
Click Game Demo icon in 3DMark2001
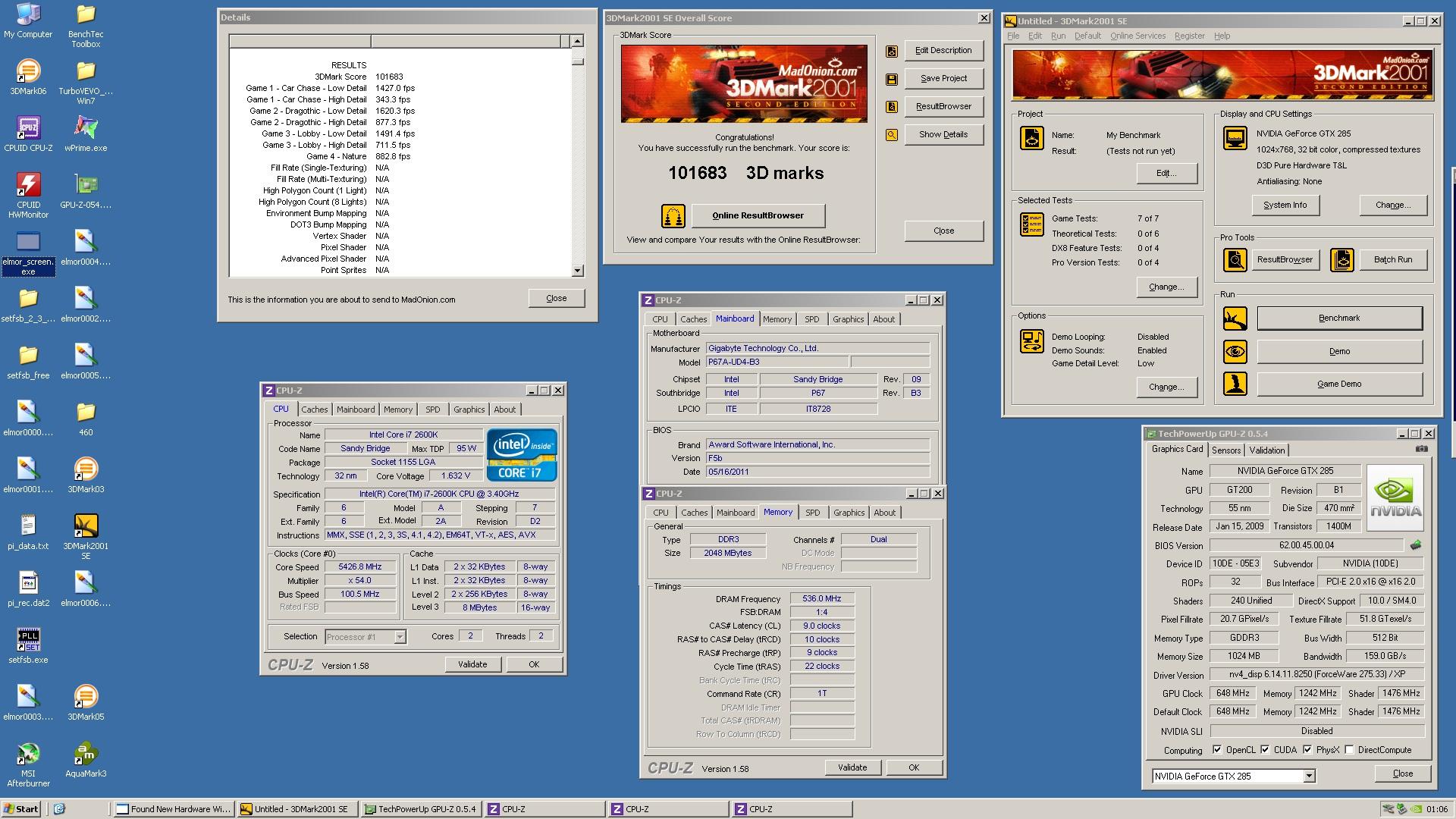pyautogui.click(x=1235, y=384)
